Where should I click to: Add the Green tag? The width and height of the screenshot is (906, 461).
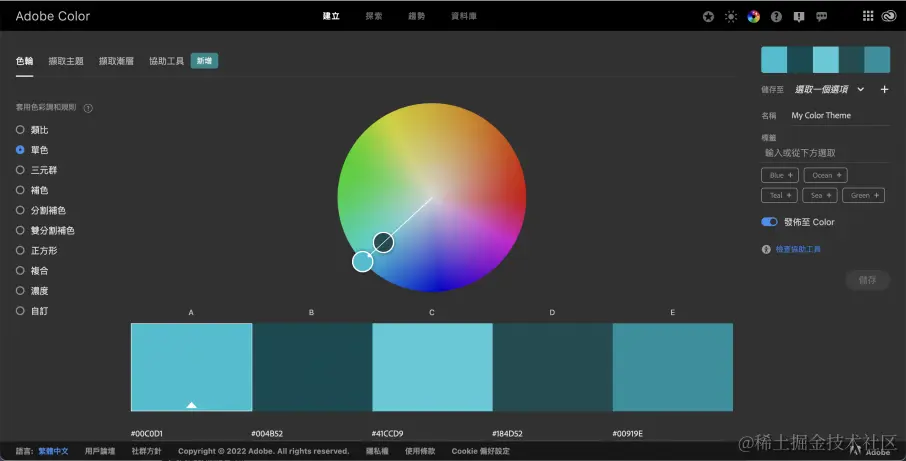(x=863, y=195)
